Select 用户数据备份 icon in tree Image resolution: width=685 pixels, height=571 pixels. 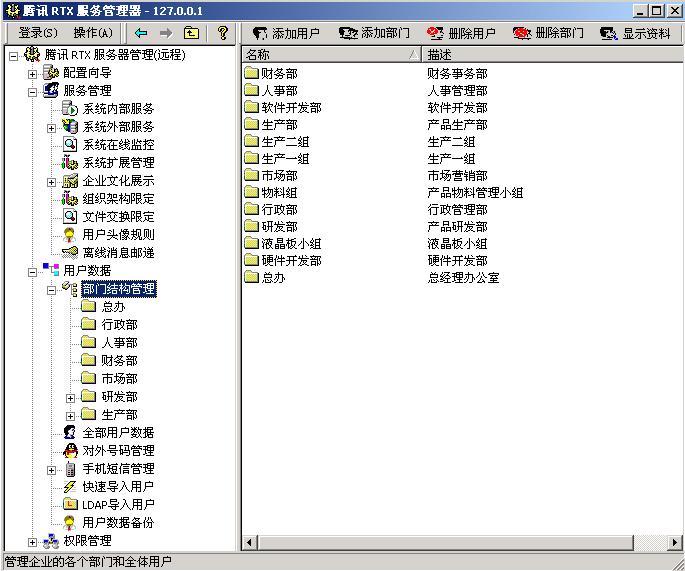coord(70,522)
